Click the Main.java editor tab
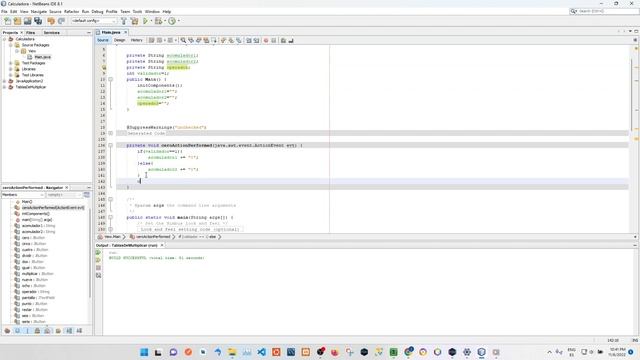This screenshot has width=640, height=360. (111, 32)
